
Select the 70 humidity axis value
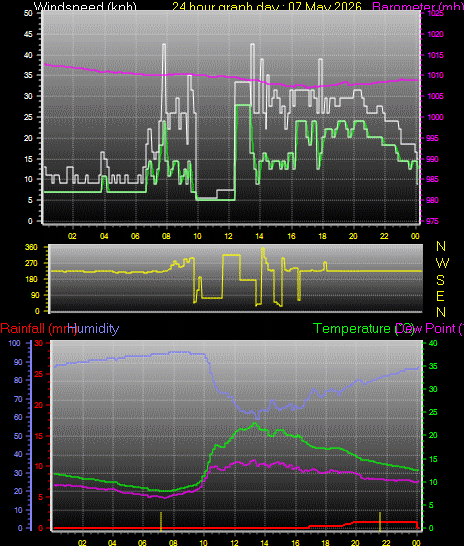(x=18, y=399)
